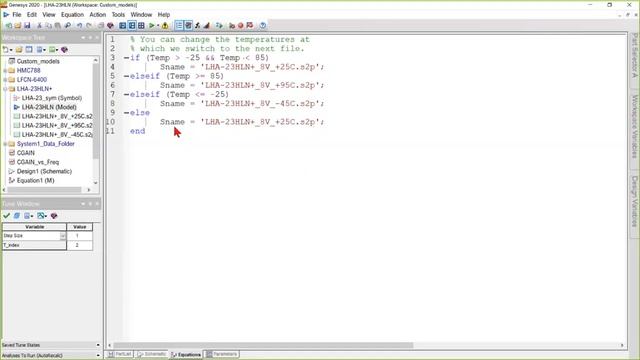Click the Redo arrow toolbar icon
This screenshot has width=640, height=360.
(89, 25)
